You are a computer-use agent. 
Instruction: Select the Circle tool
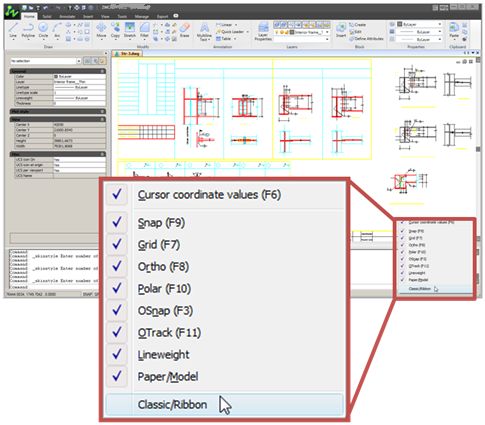click(x=43, y=30)
